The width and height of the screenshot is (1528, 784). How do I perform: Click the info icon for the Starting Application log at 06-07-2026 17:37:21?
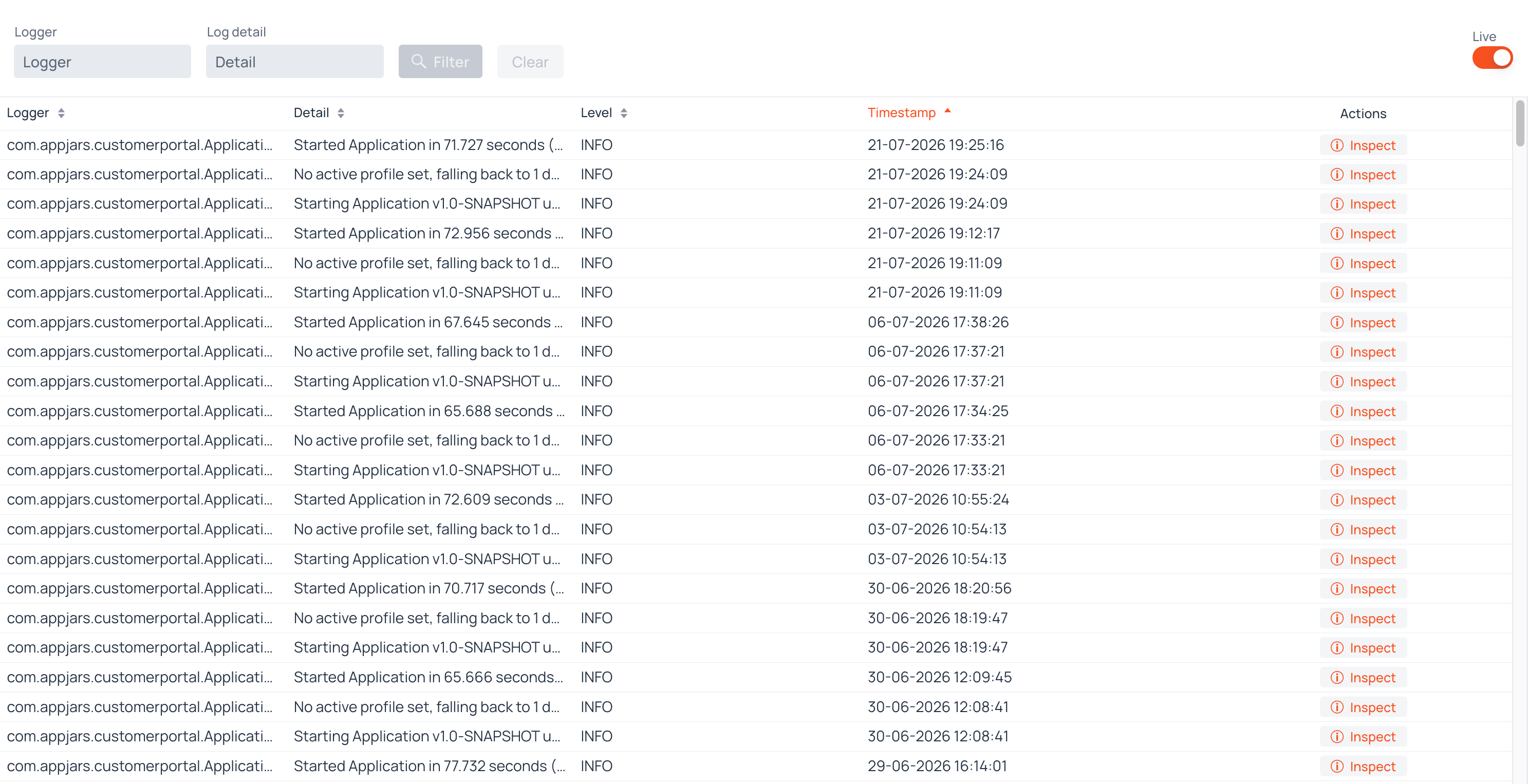point(1337,382)
